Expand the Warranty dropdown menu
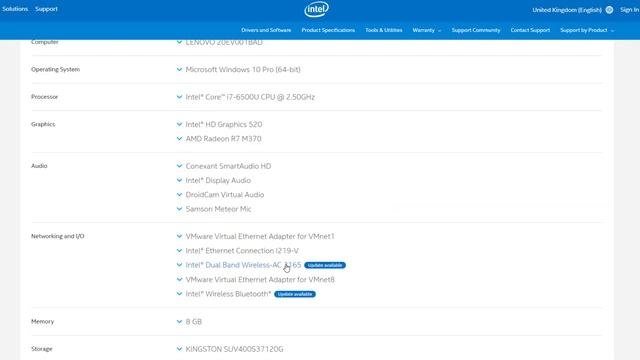640x360 pixels. 427,30
